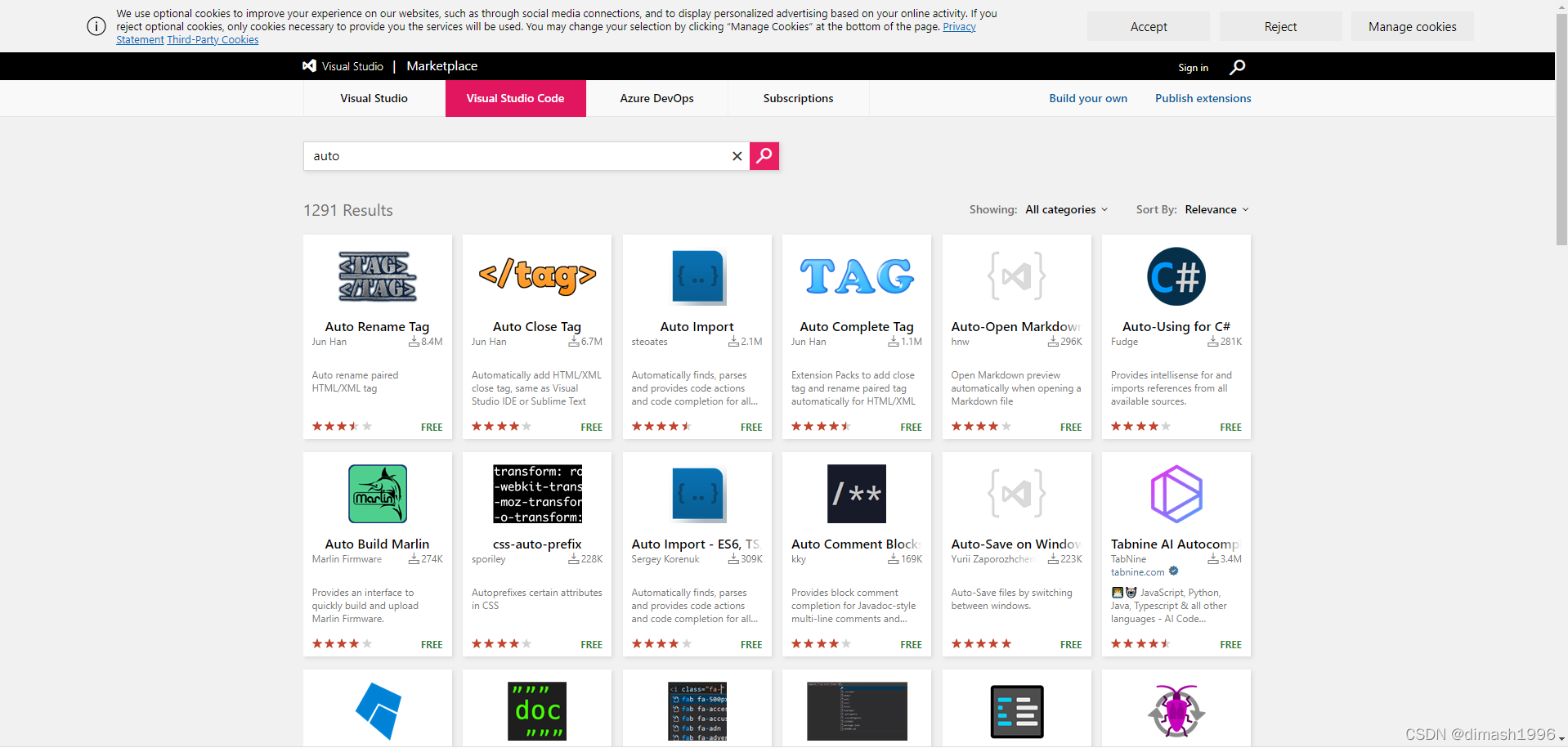Expand the All categories dropdown
The image size is (1568, 748).
(x=1067, y=209)
